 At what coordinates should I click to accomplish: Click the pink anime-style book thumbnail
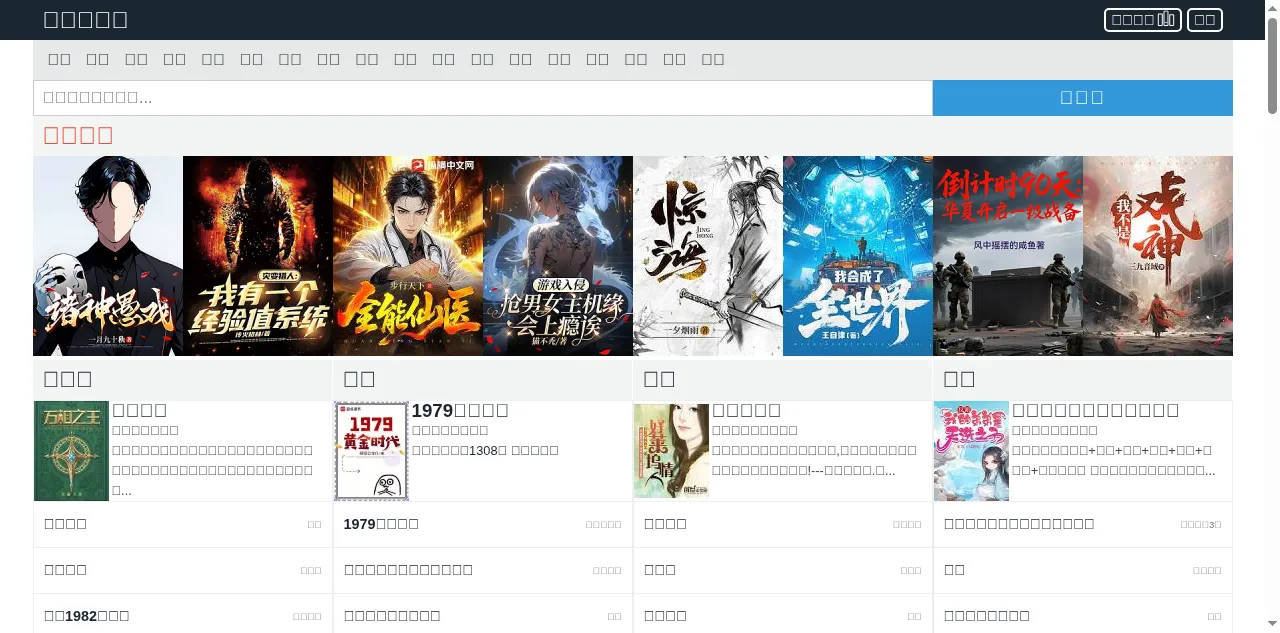coord(971,451)
